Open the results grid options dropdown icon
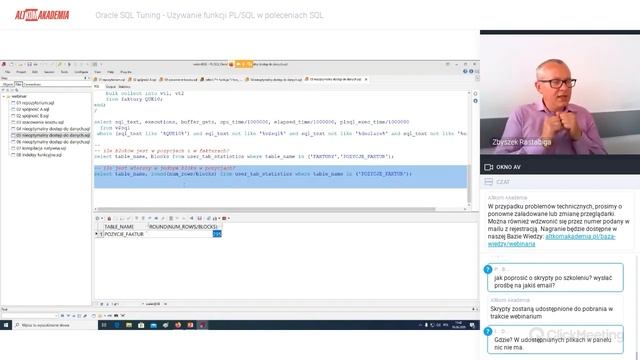Screen dimensions: 640x360 [98, 219]
